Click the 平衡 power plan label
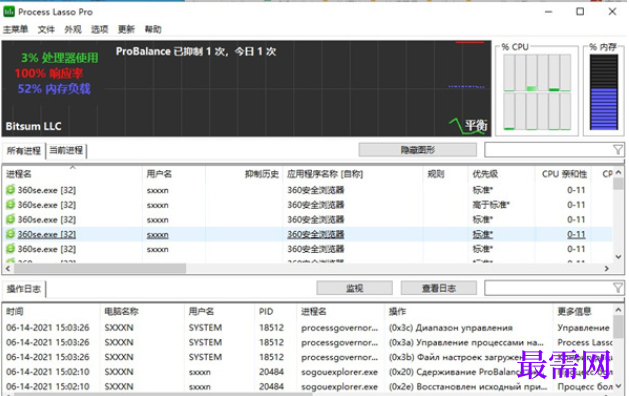Viewport: 629px width, 396px height. point(476,126)
